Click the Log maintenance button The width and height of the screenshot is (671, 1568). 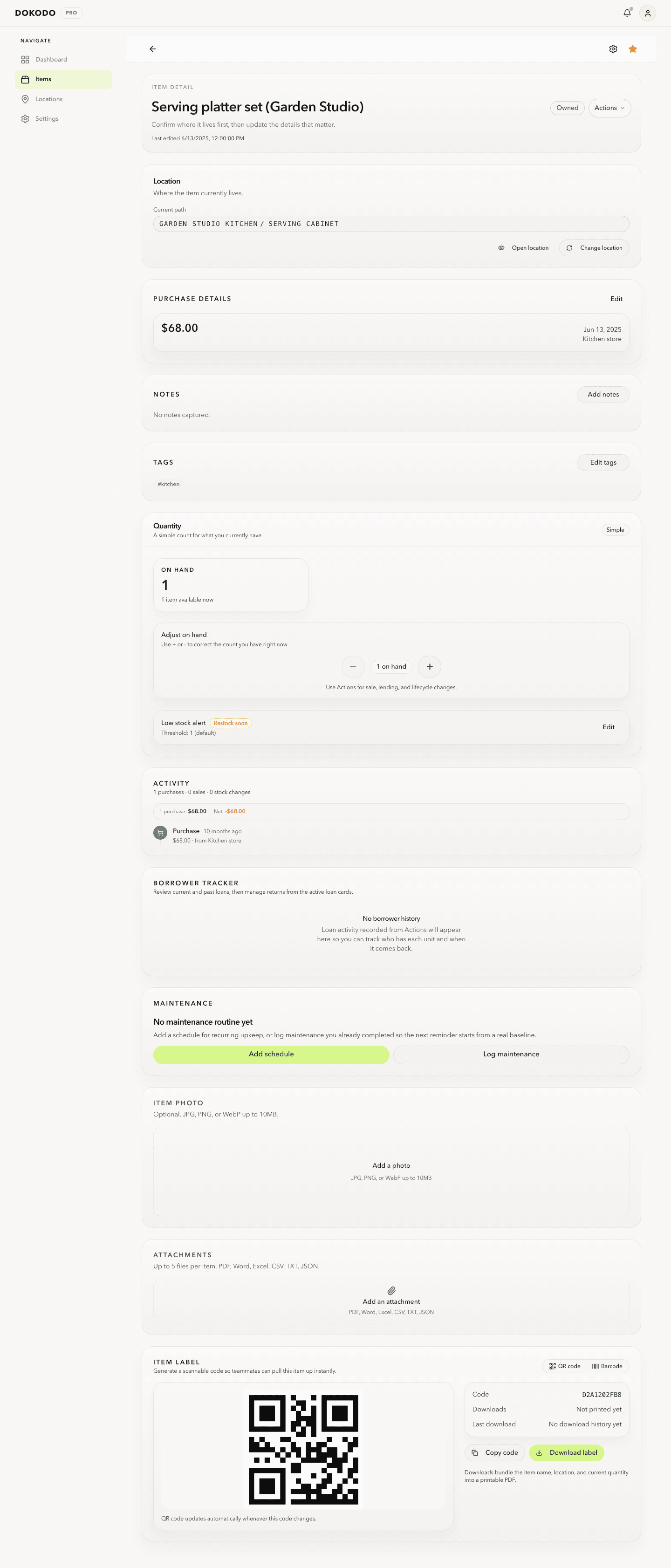tap(511, 1054)
